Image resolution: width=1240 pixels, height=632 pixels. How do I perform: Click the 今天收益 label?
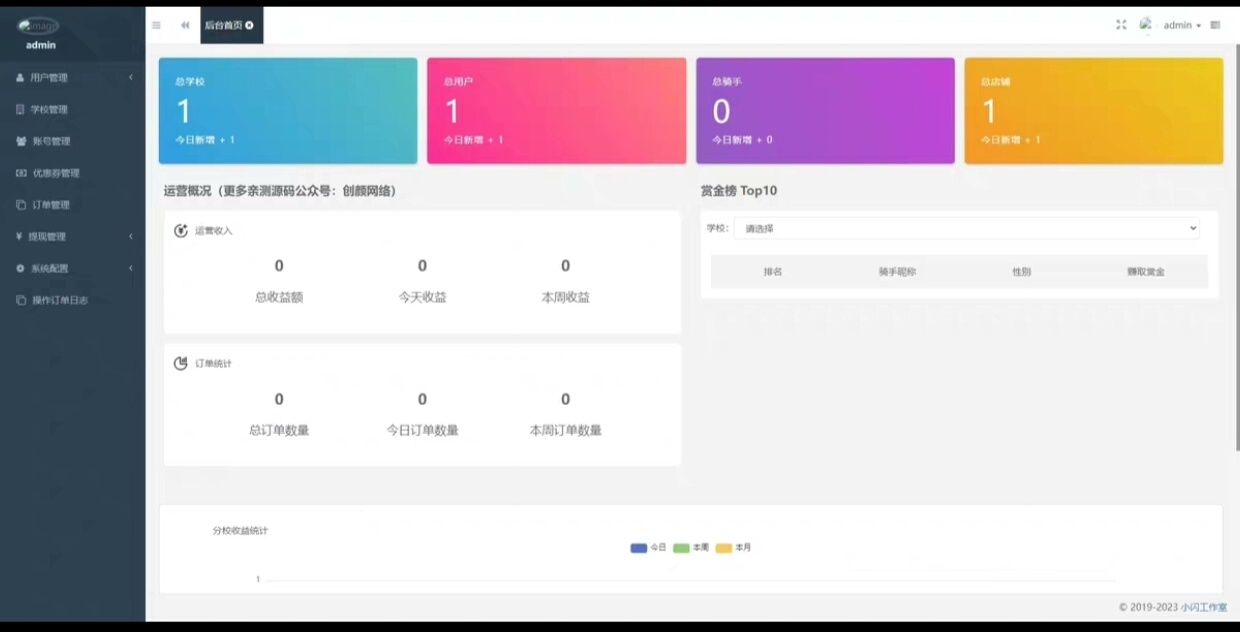422,297
